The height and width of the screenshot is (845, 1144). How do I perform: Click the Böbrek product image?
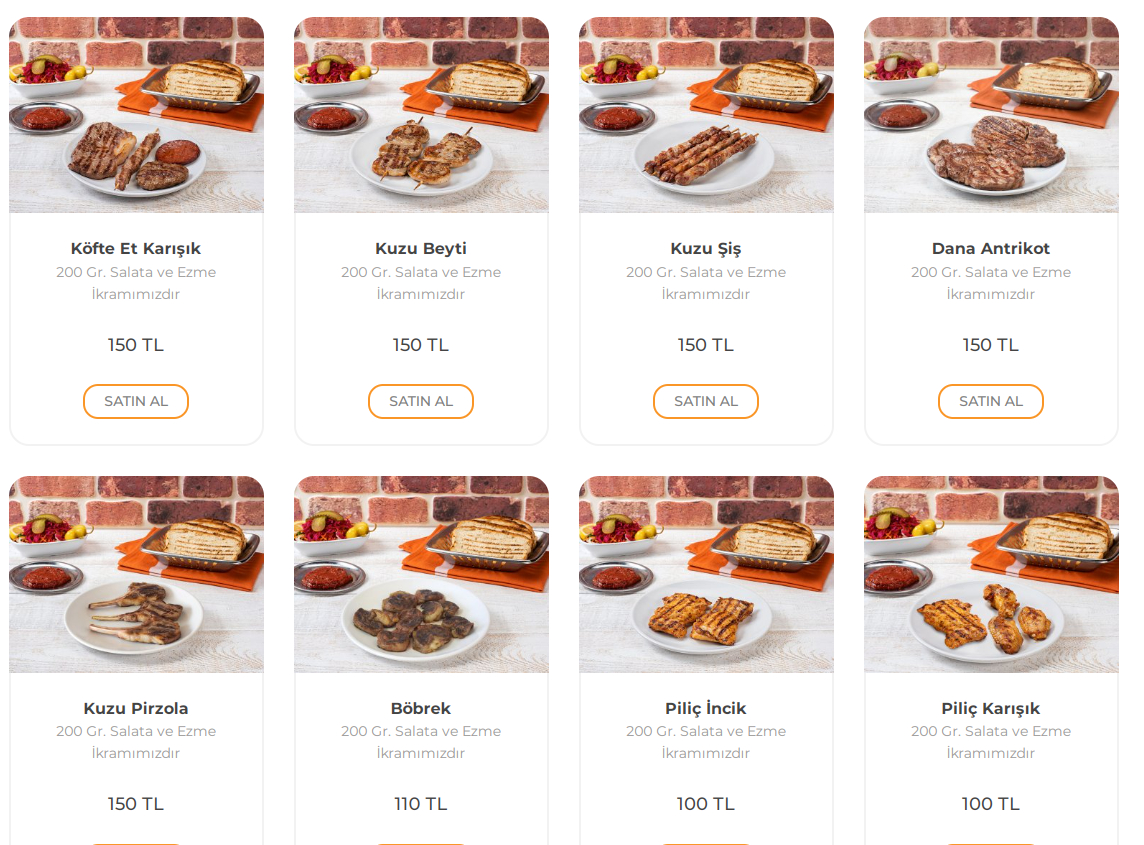(421, 574)
